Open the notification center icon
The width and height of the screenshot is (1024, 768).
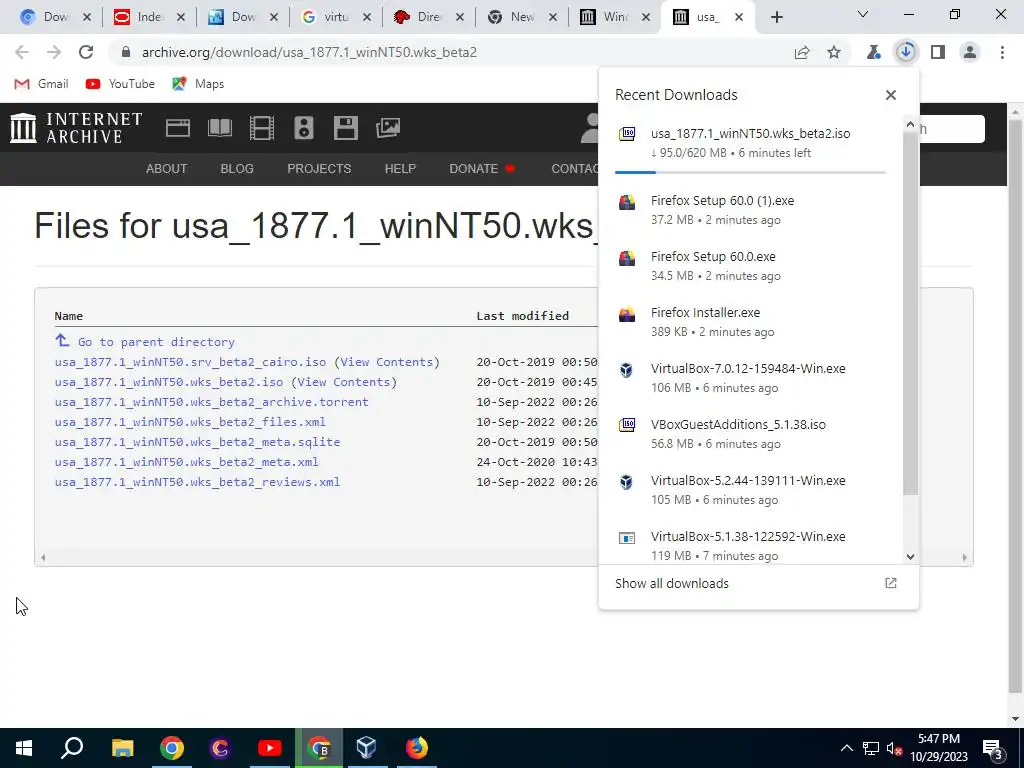click(x=993, y=748)
